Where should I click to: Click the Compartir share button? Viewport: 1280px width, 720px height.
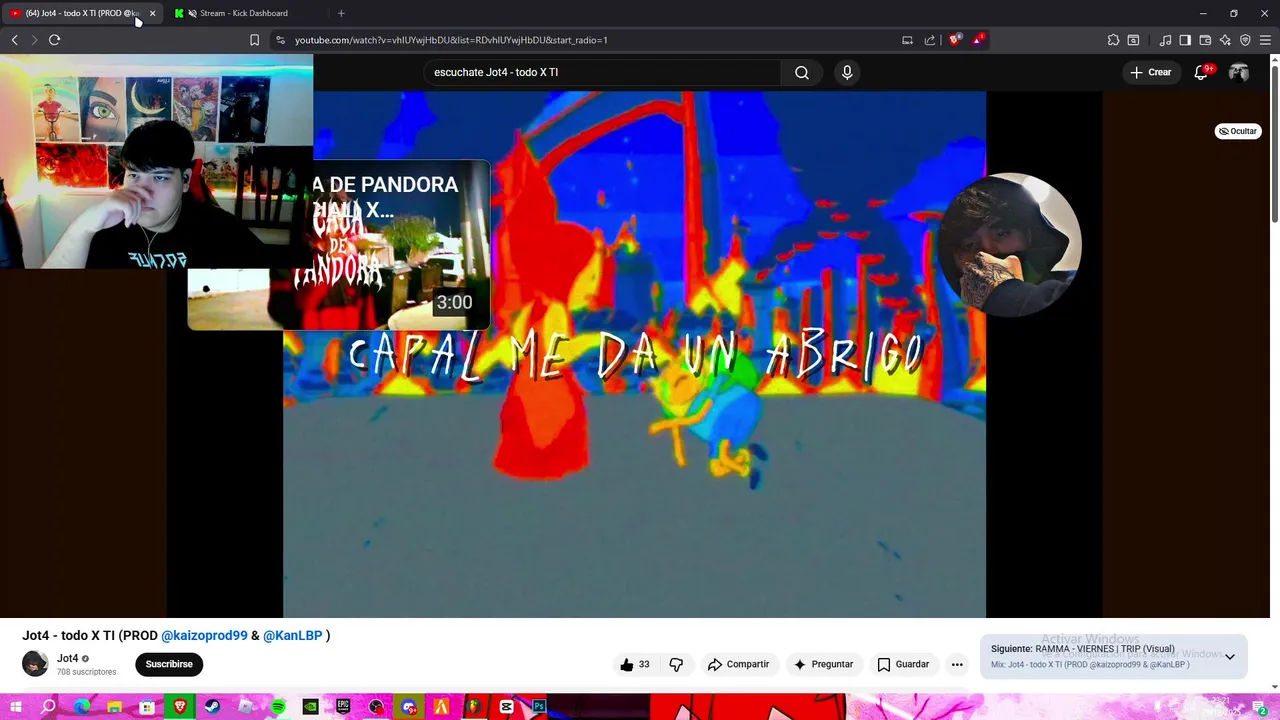738,664
